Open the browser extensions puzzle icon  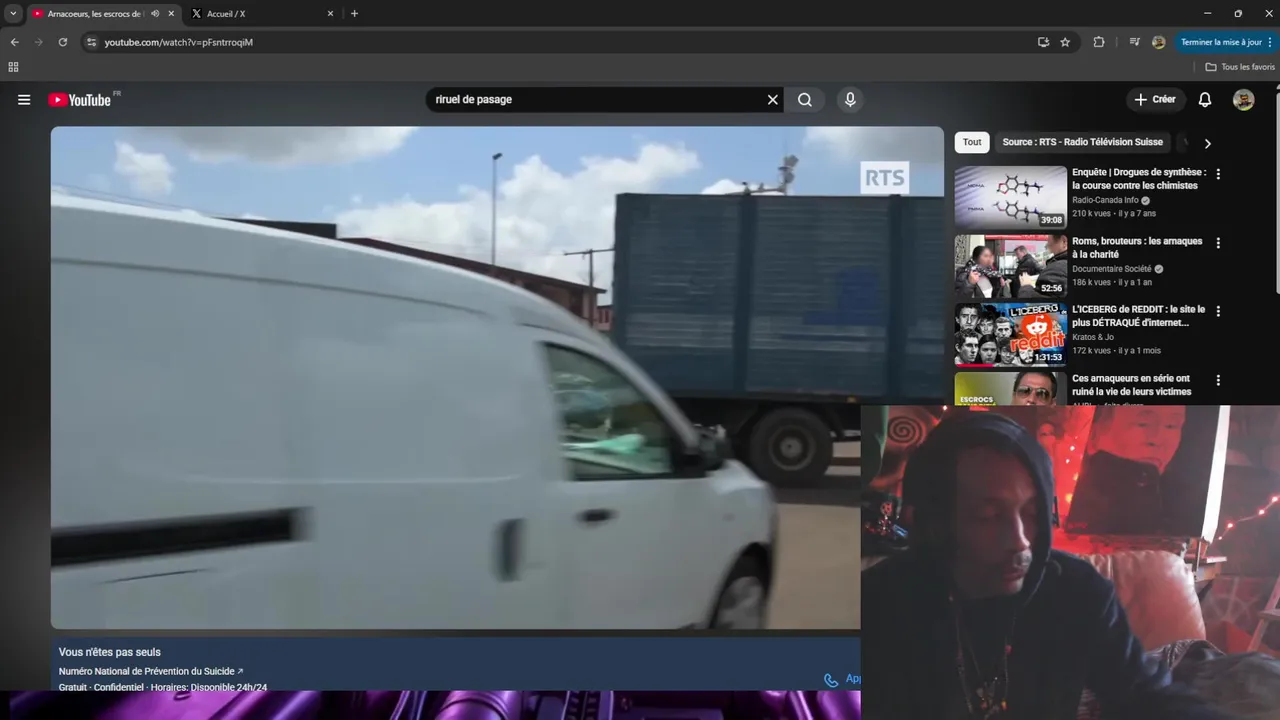(x=1099, y=42)
